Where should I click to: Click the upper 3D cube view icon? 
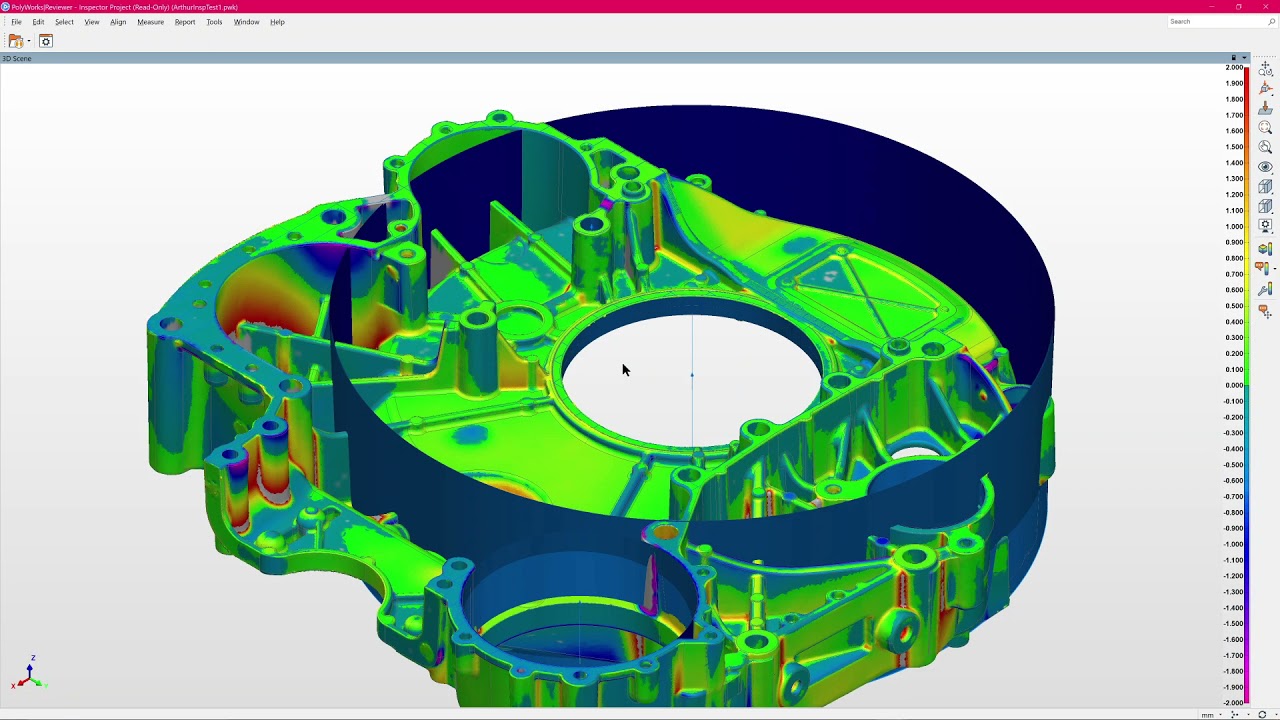pos(1265,186)
